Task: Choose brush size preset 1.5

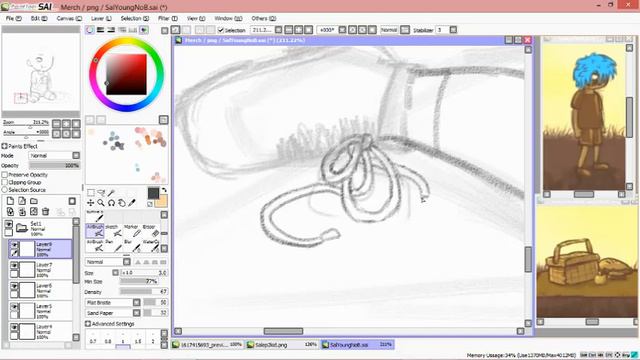Action: (x=138, y=339)
